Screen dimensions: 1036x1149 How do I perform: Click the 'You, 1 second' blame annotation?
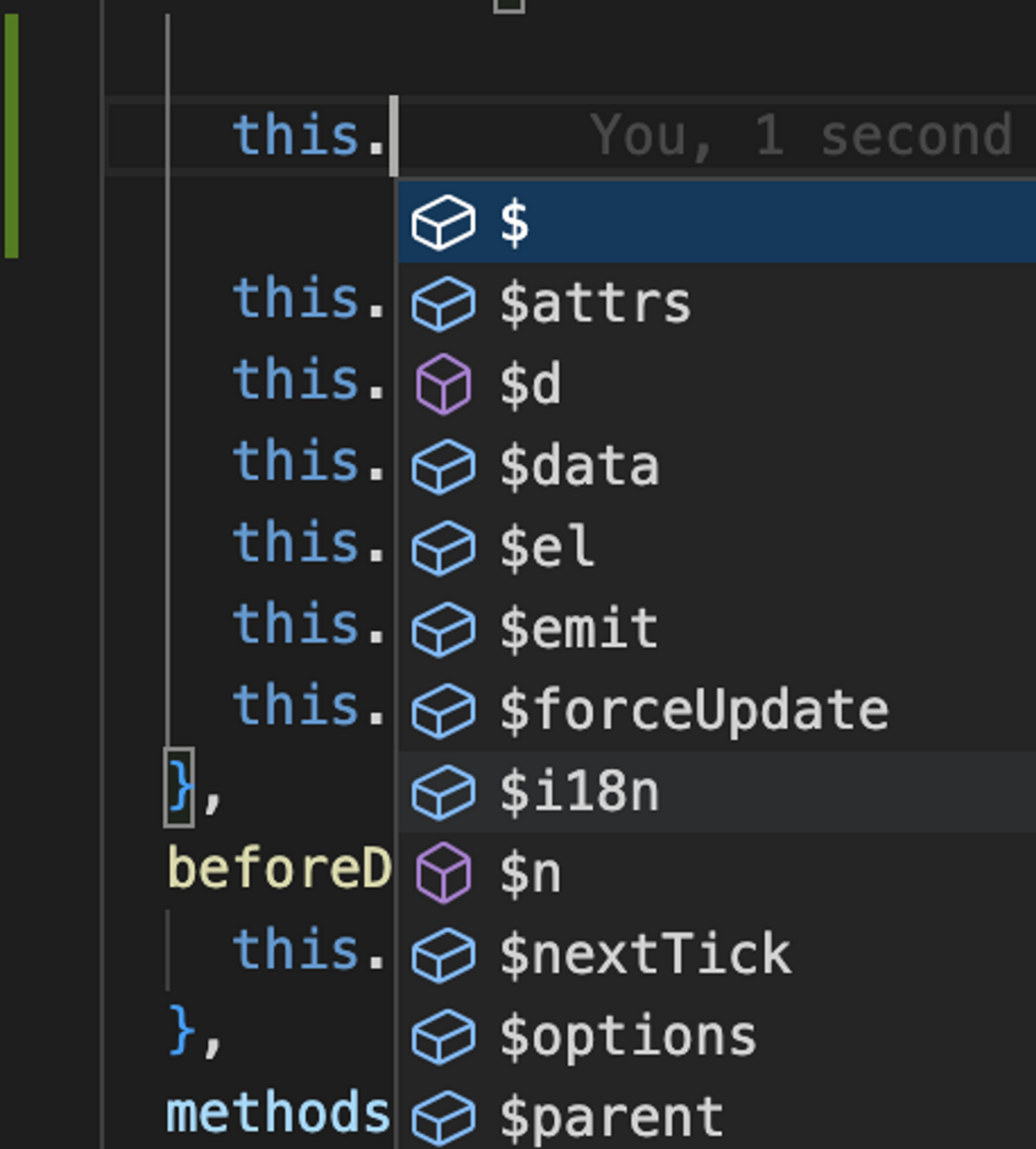[x=801, y=135]
